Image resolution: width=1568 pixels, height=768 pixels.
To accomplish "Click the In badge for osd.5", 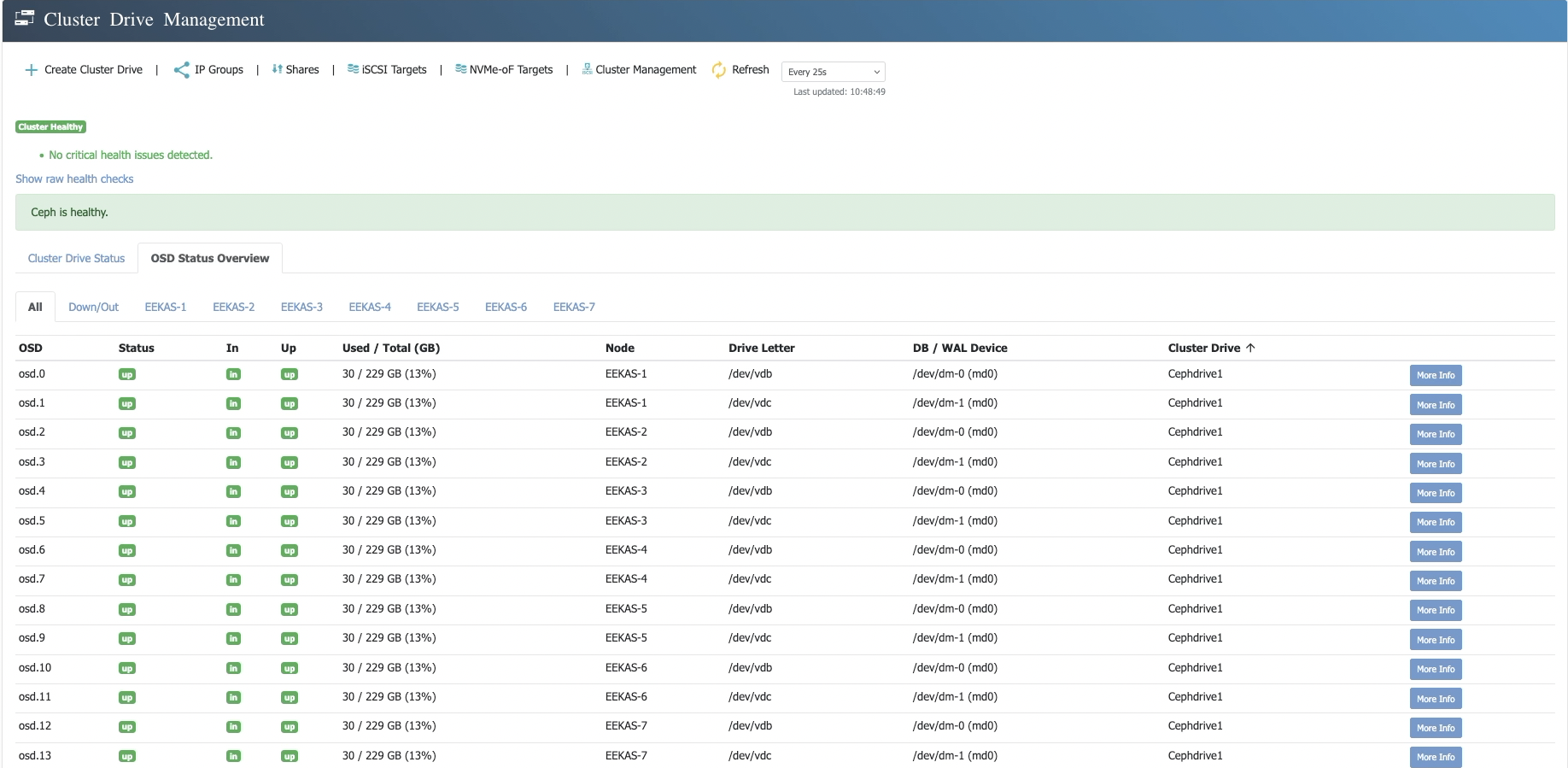I will [x=233, y=521].
